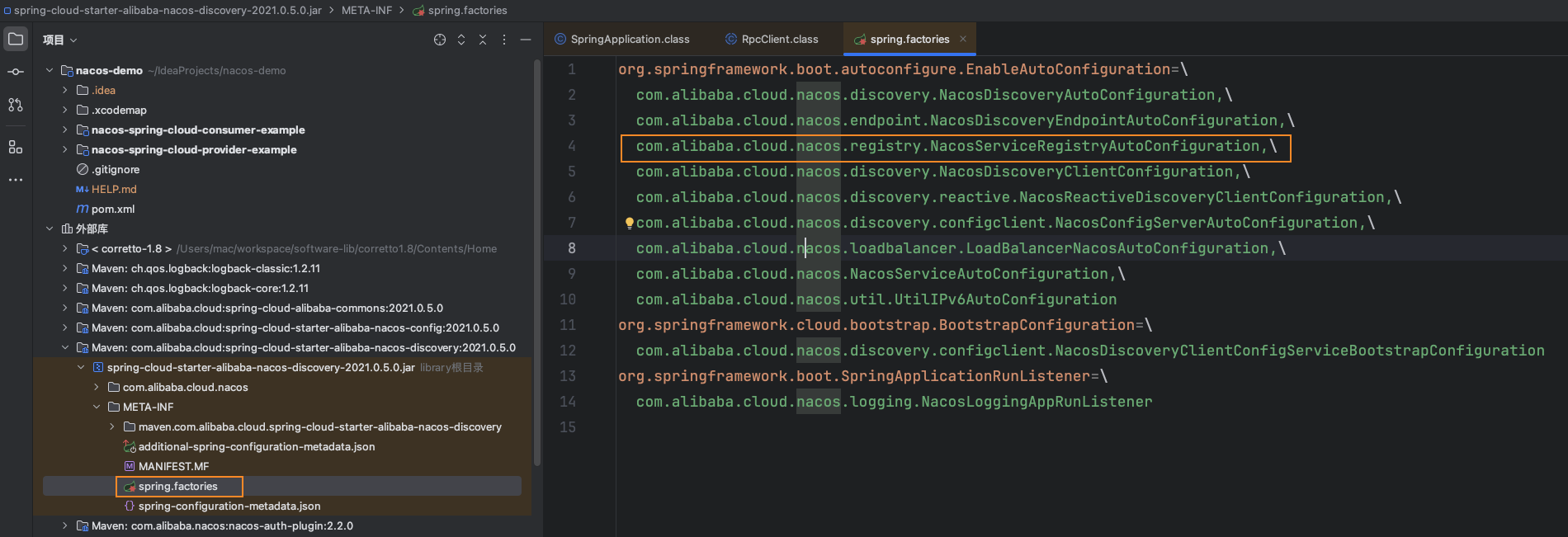Select the nacos-demo project root

tap(109, 70)
